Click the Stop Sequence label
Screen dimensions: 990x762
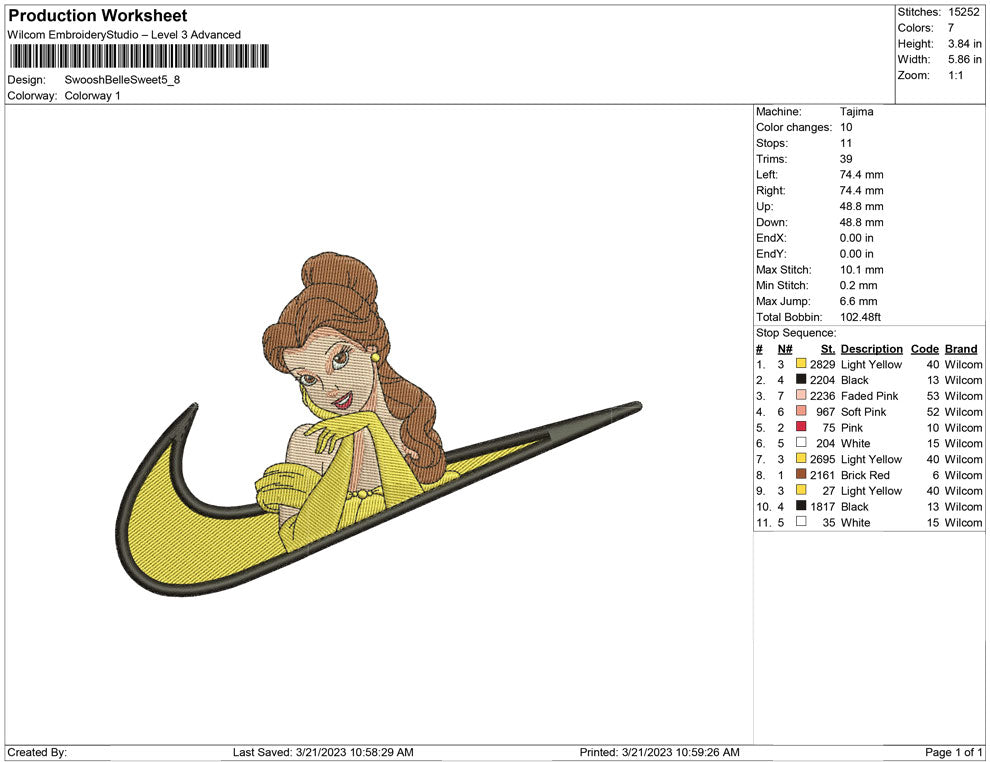796,333
